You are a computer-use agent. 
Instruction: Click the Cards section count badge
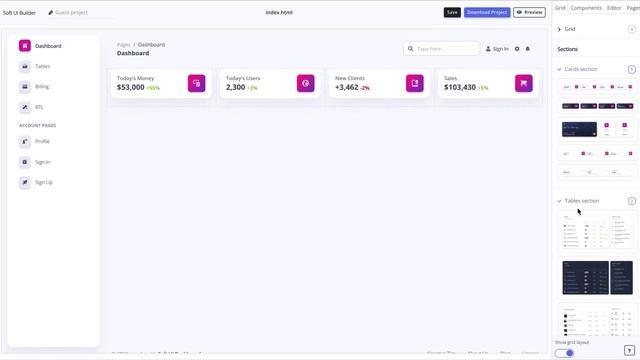coord(631,69)
